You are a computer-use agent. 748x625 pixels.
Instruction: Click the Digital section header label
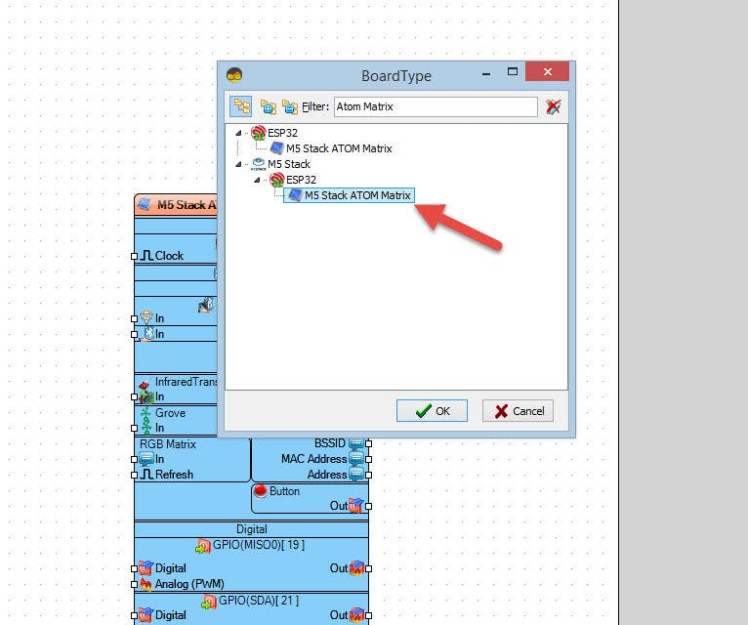pyautogui.click(x=251, y=529)
